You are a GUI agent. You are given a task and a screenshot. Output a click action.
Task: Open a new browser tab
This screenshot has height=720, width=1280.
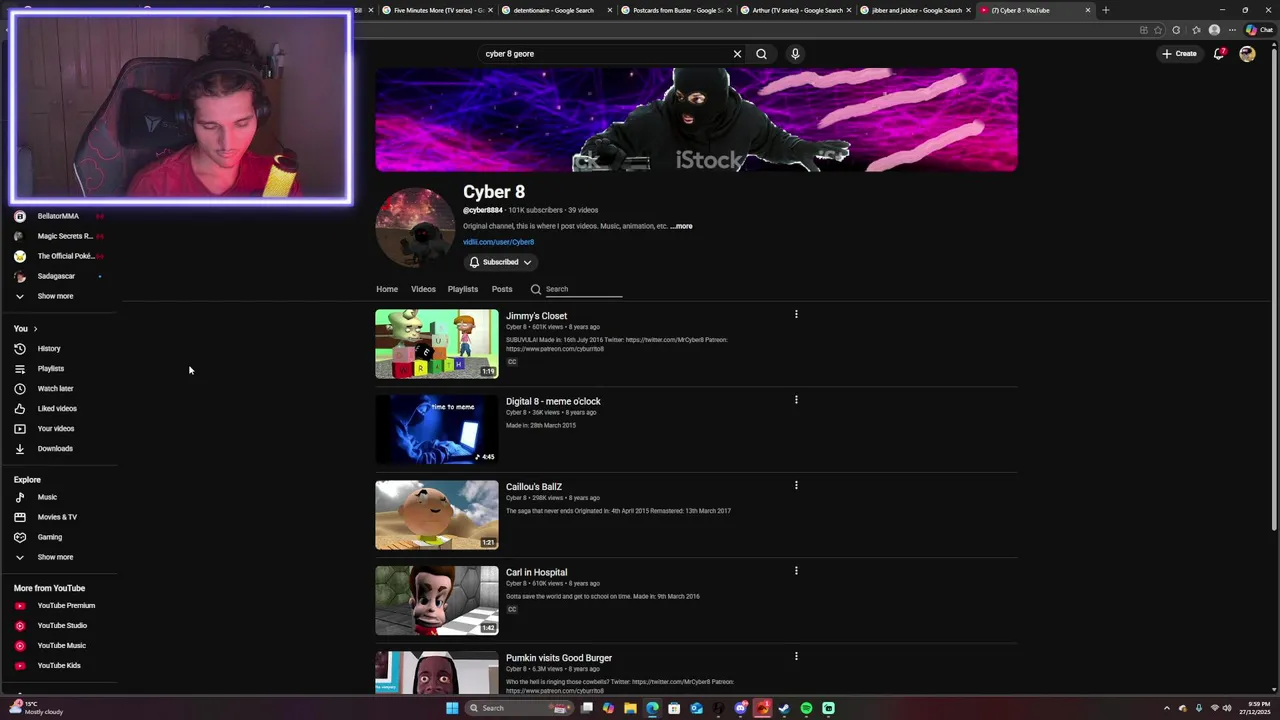[1105, 10]
